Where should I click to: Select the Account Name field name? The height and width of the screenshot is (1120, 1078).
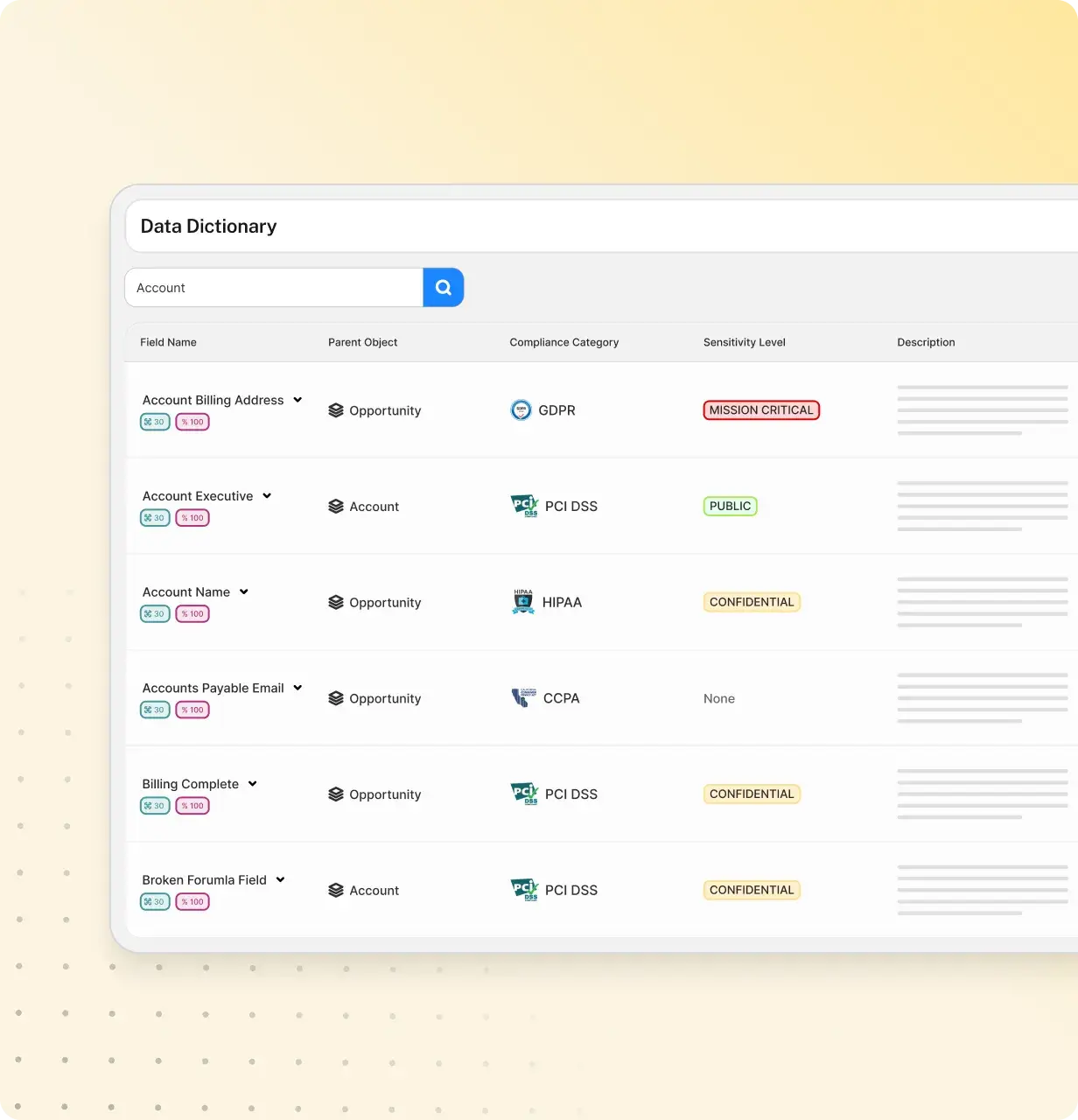(x=186, y=592)
